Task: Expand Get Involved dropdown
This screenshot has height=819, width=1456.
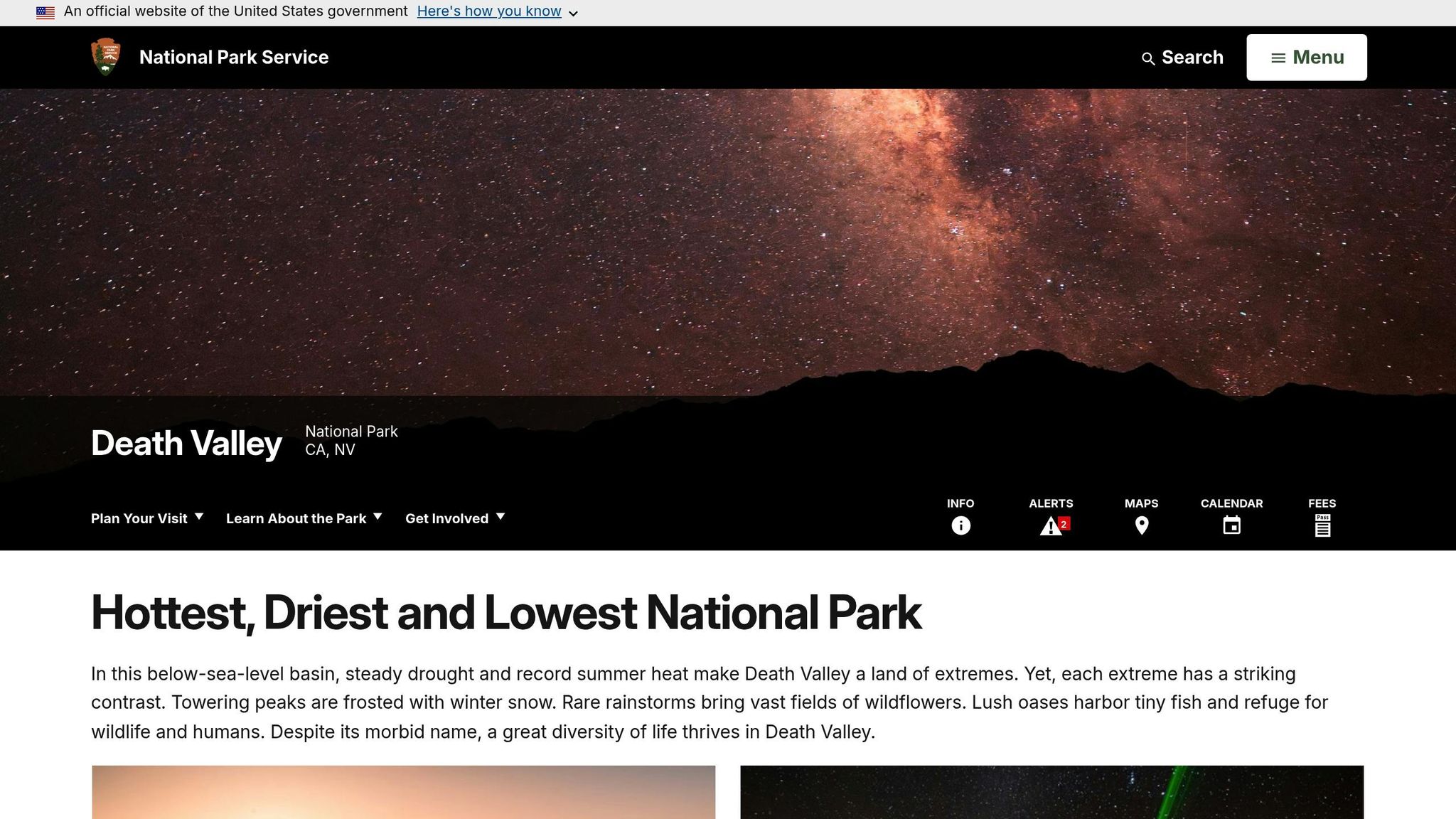Action: click(455, 518)
